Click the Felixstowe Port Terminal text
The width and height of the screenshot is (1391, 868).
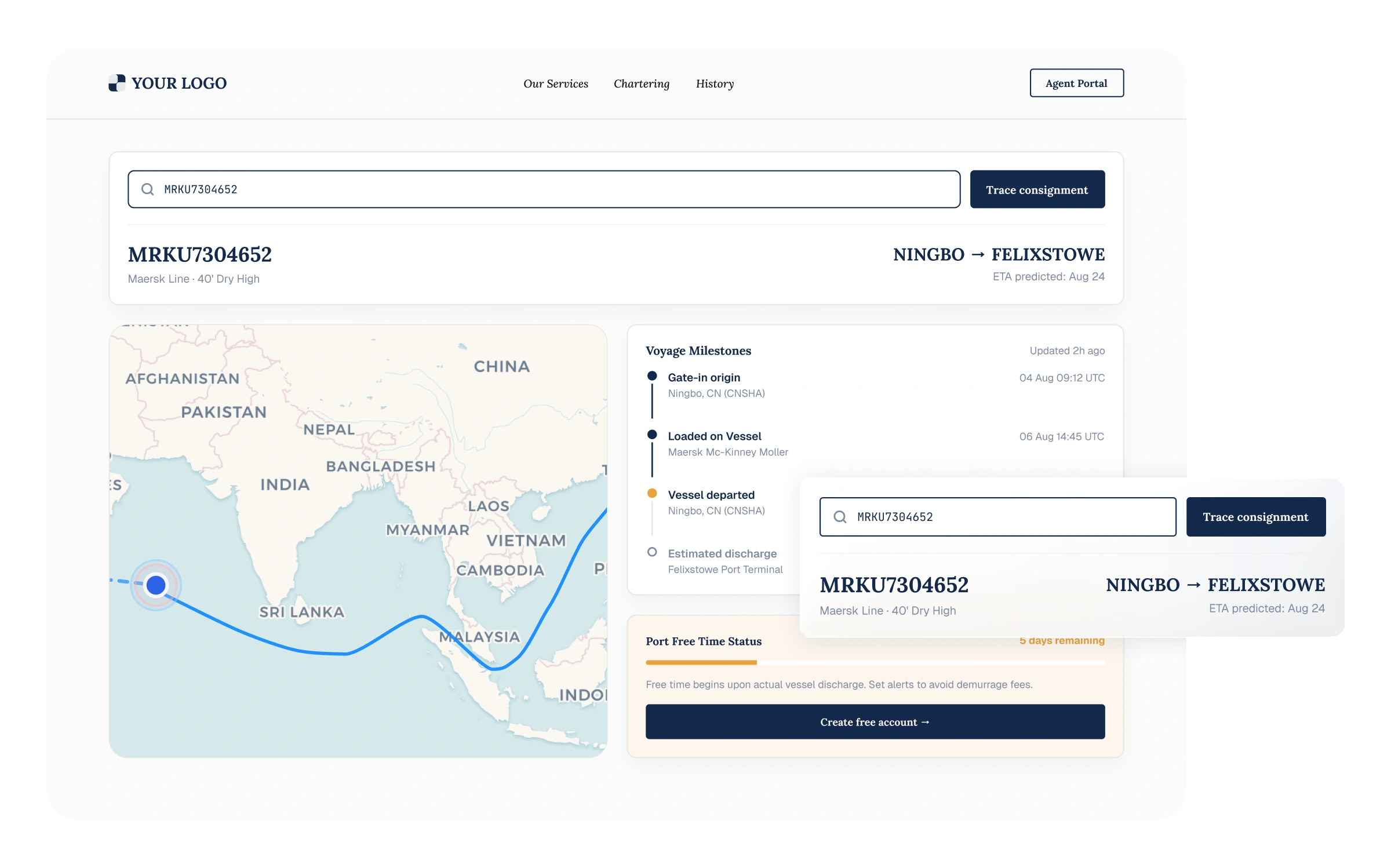pyautogui.click(x=725, y=570)
